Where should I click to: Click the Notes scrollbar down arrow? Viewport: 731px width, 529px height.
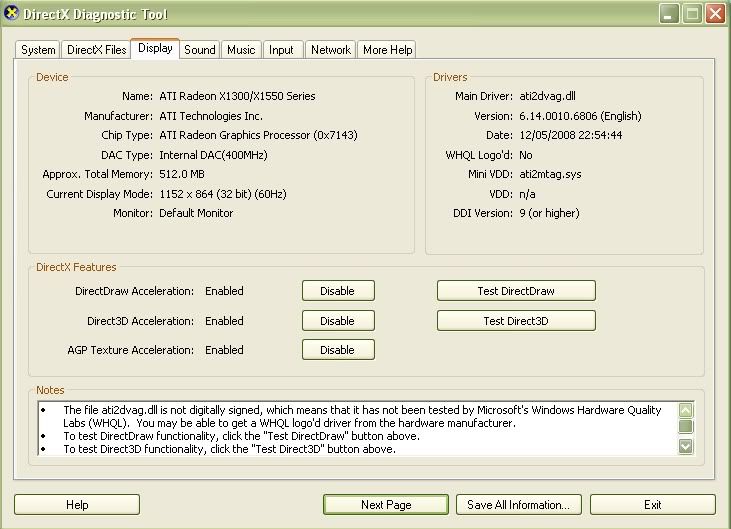pyautogui.click(x=685, y=446)
